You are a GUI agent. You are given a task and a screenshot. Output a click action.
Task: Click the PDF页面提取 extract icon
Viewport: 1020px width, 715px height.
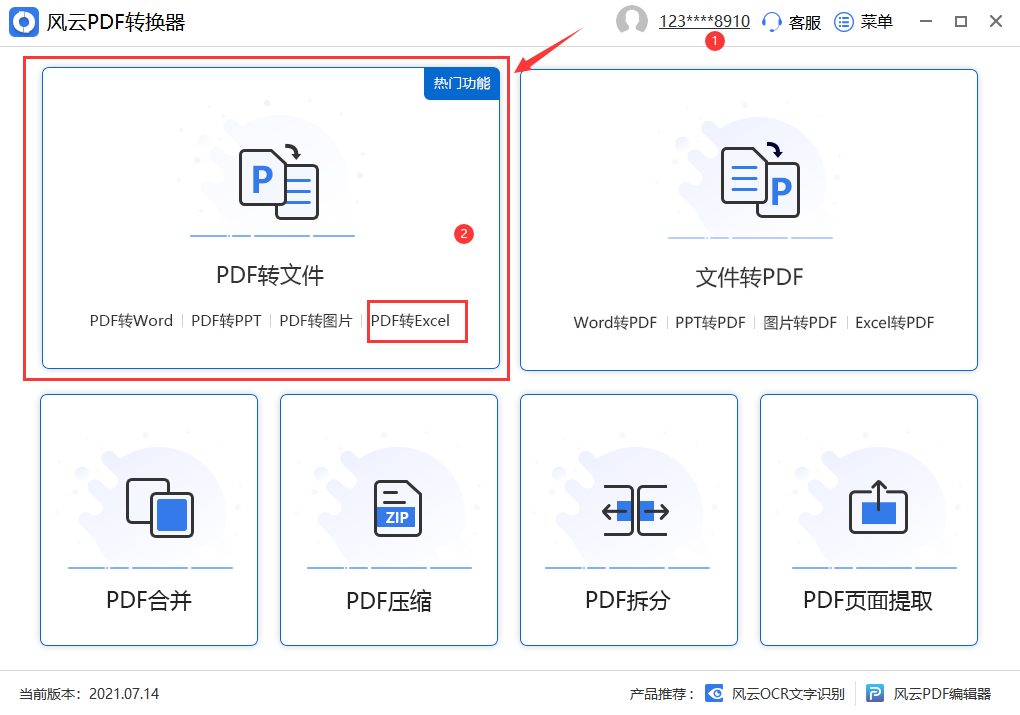point(878,507)
